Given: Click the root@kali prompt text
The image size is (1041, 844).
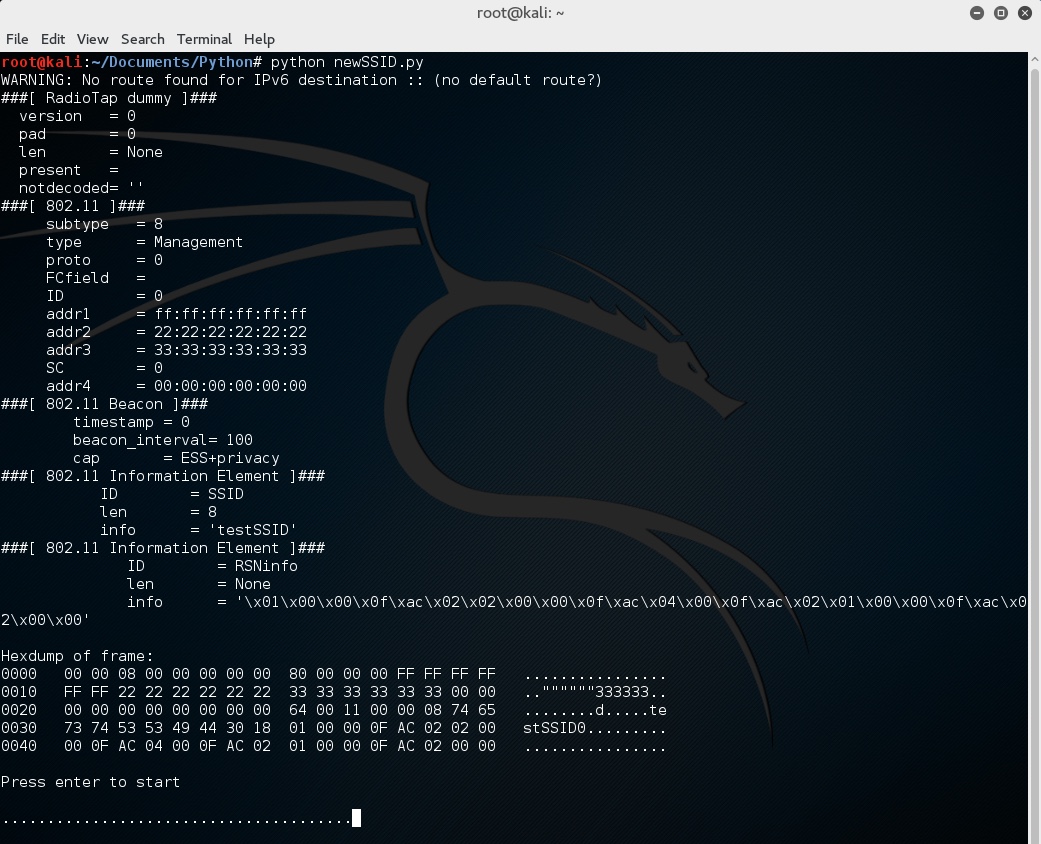Looking at the screenshot, I should pyautogui.click(x=41, y=62).
